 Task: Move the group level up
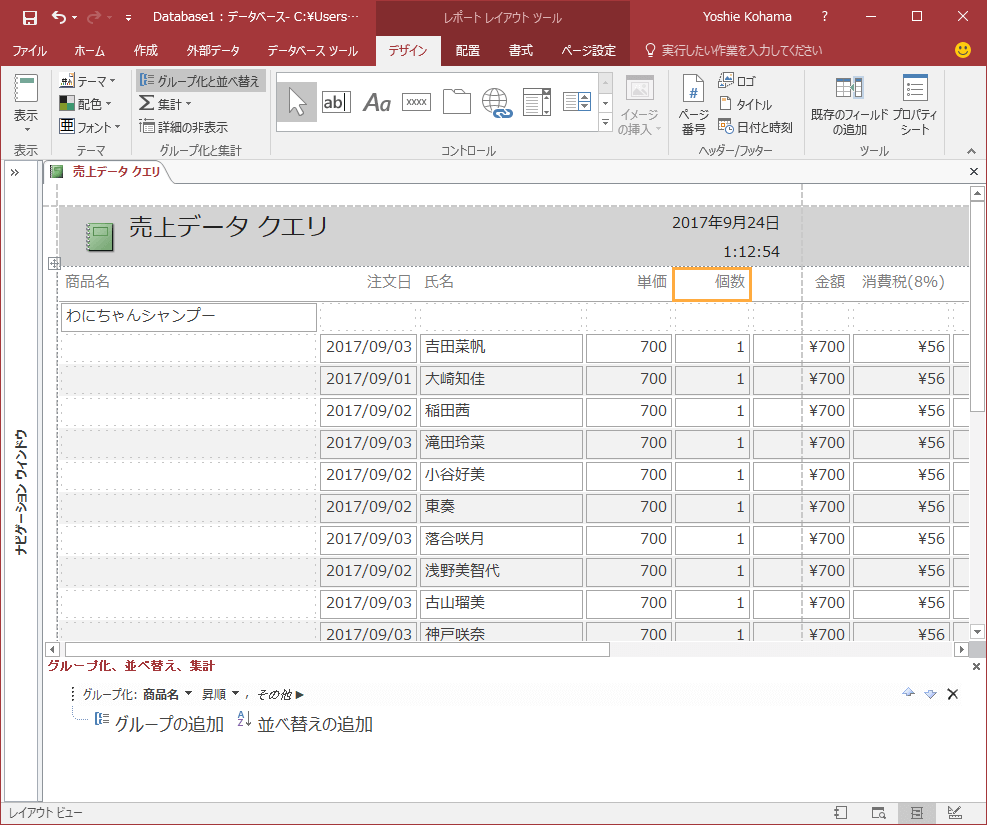[x=908, y=693]
